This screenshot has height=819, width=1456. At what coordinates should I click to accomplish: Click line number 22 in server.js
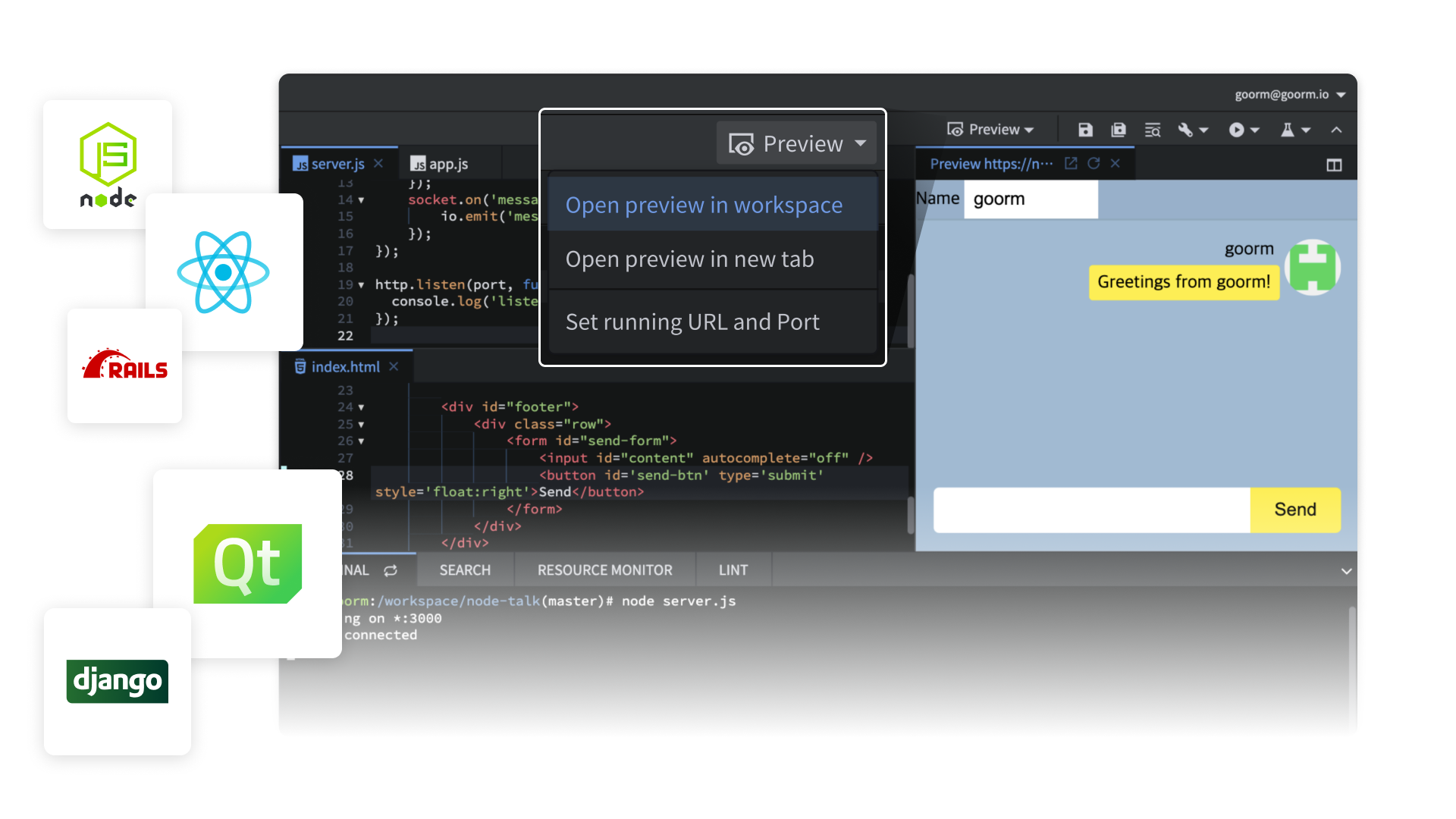tap(345, 336)
